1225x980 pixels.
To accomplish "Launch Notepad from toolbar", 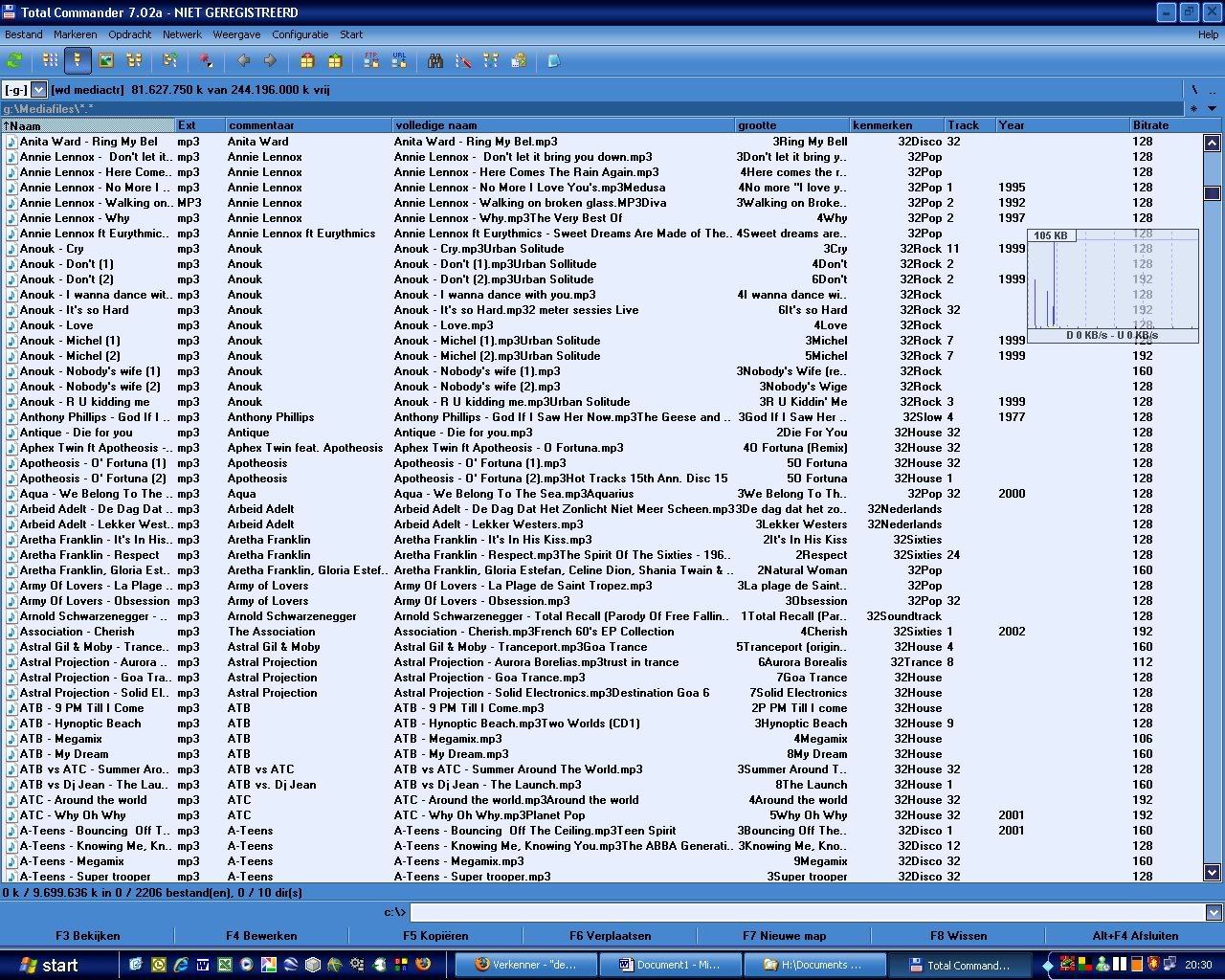I will [554, 60].
